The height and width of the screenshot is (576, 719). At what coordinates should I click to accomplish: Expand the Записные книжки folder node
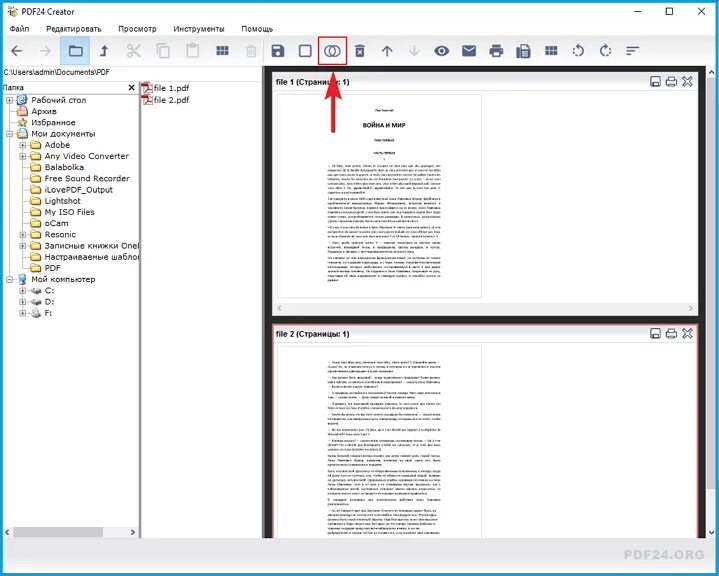pyautogui.click(x=22, y=246)
